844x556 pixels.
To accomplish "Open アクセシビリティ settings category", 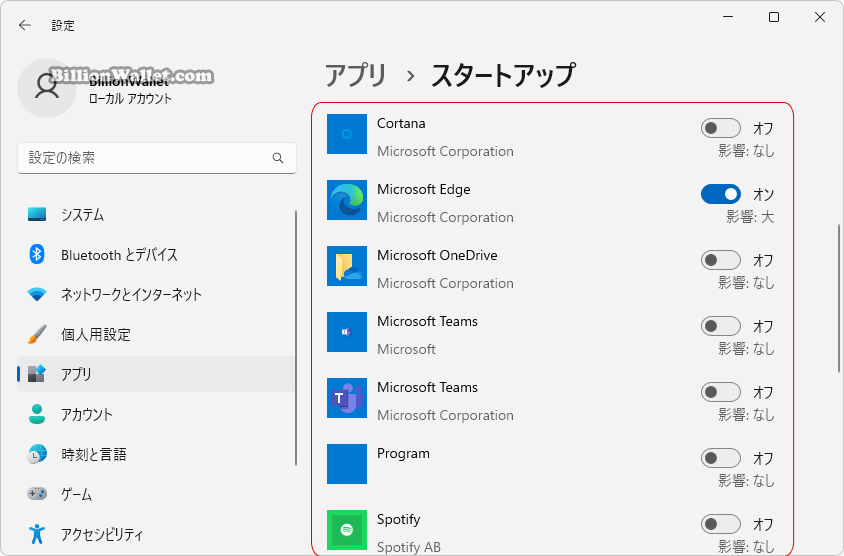I will pos(156,533).
